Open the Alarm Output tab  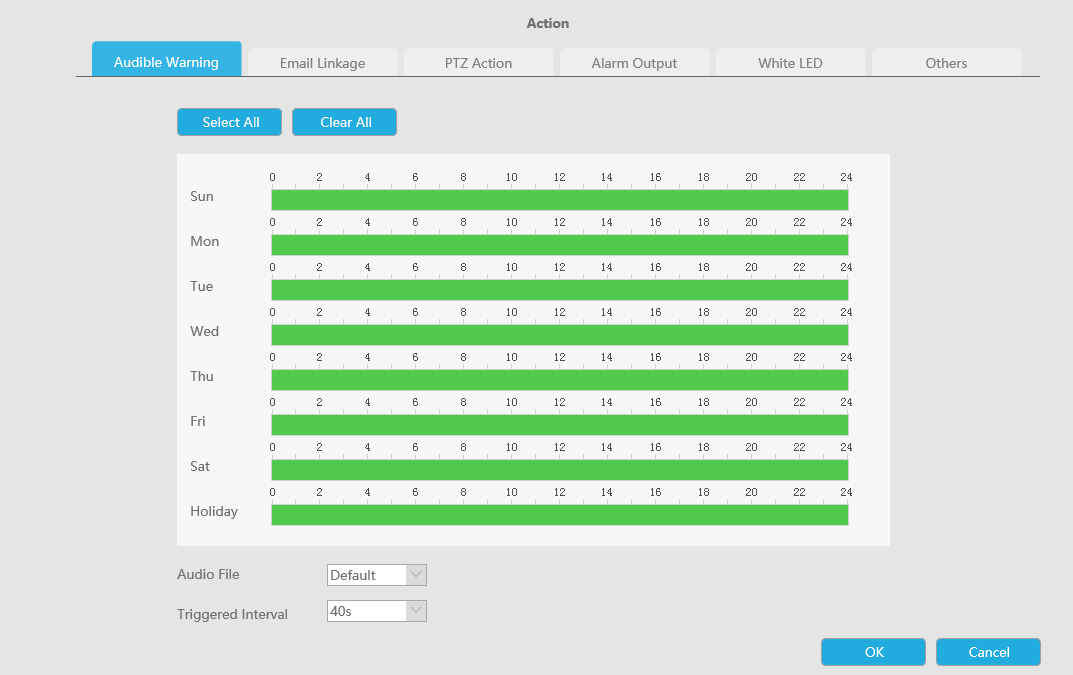pos(634,62)
